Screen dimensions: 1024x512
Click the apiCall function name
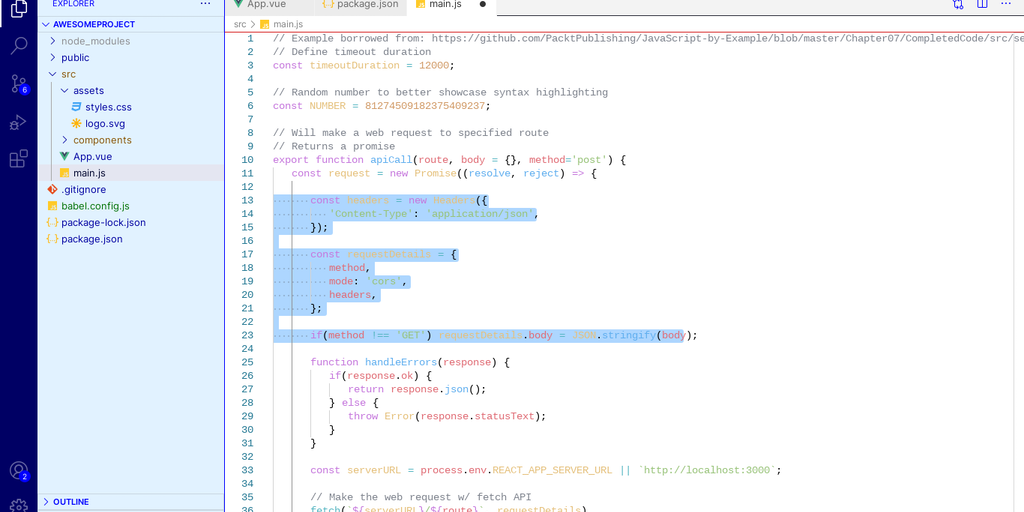pos(392,160)
